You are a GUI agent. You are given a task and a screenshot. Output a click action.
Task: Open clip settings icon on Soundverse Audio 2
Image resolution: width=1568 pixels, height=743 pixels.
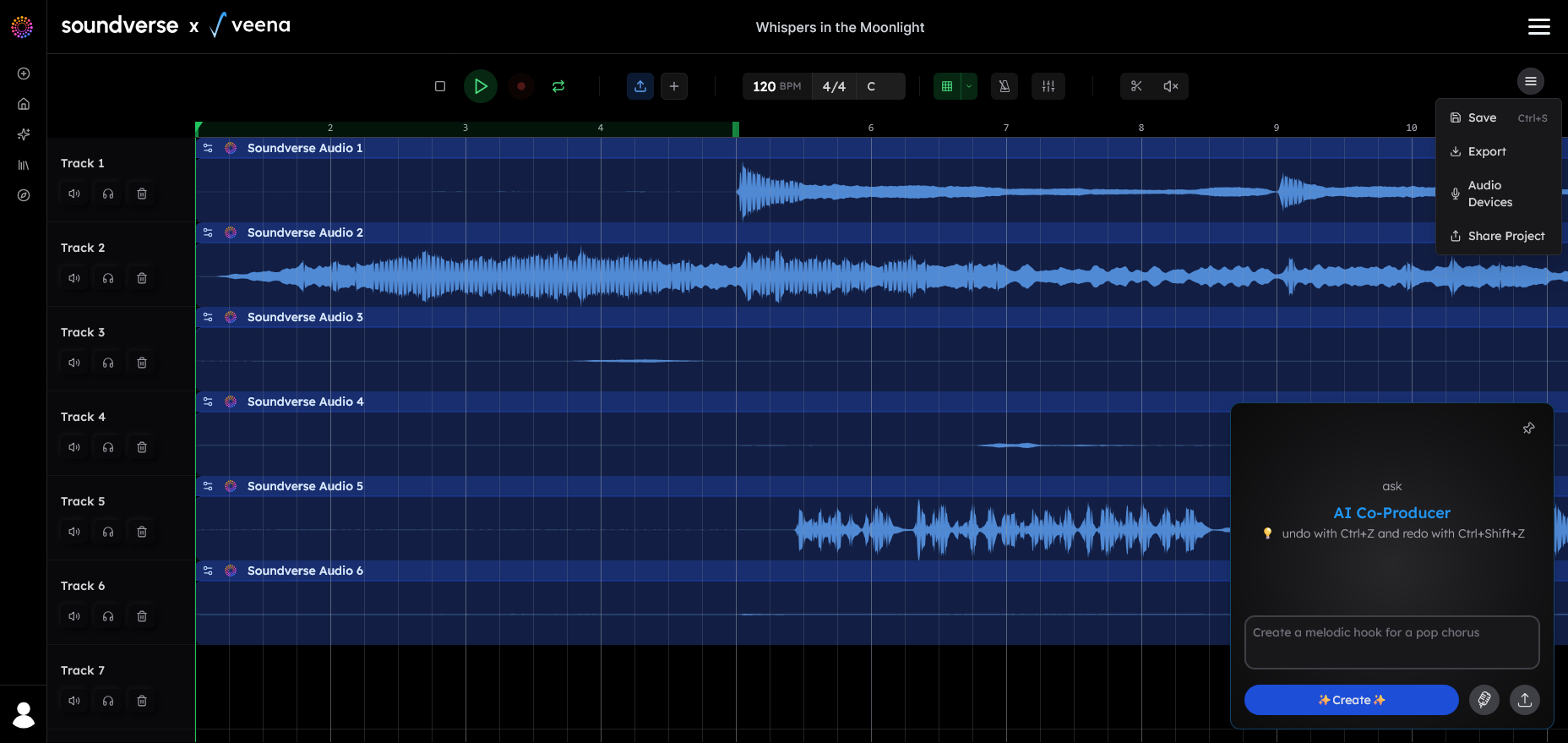pos(208,232)
